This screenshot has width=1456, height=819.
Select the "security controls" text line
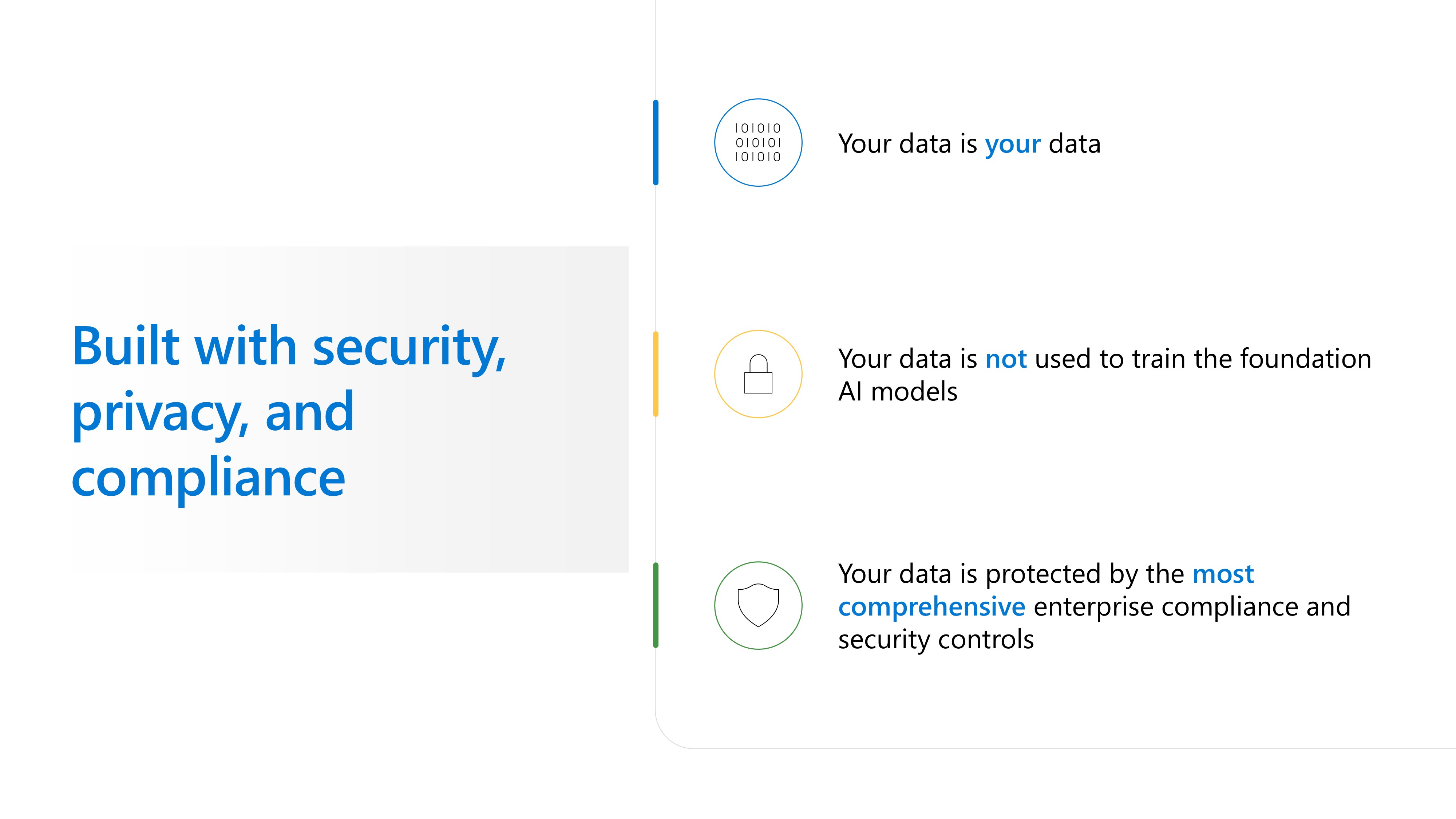[936, 640]
